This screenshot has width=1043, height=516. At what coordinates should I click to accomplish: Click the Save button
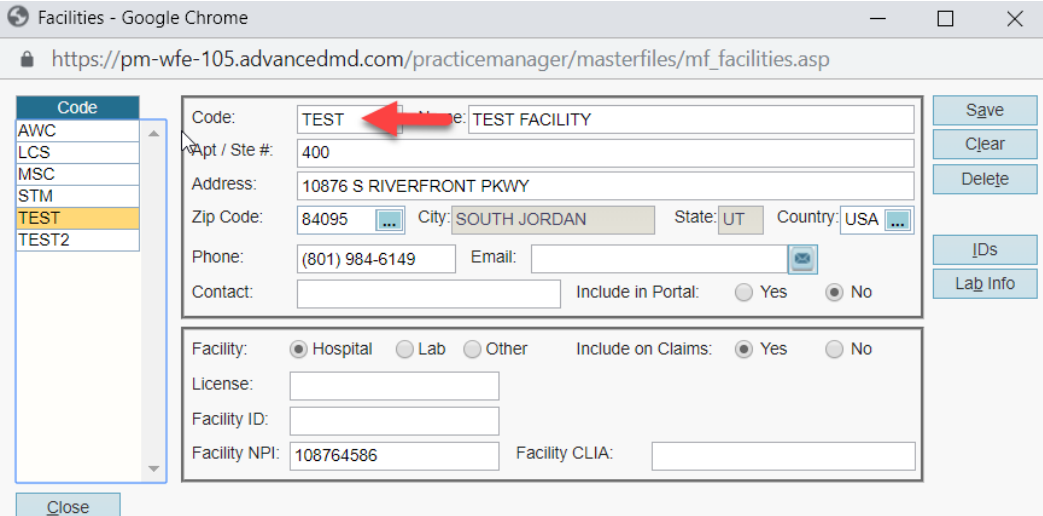pos(984,110)
